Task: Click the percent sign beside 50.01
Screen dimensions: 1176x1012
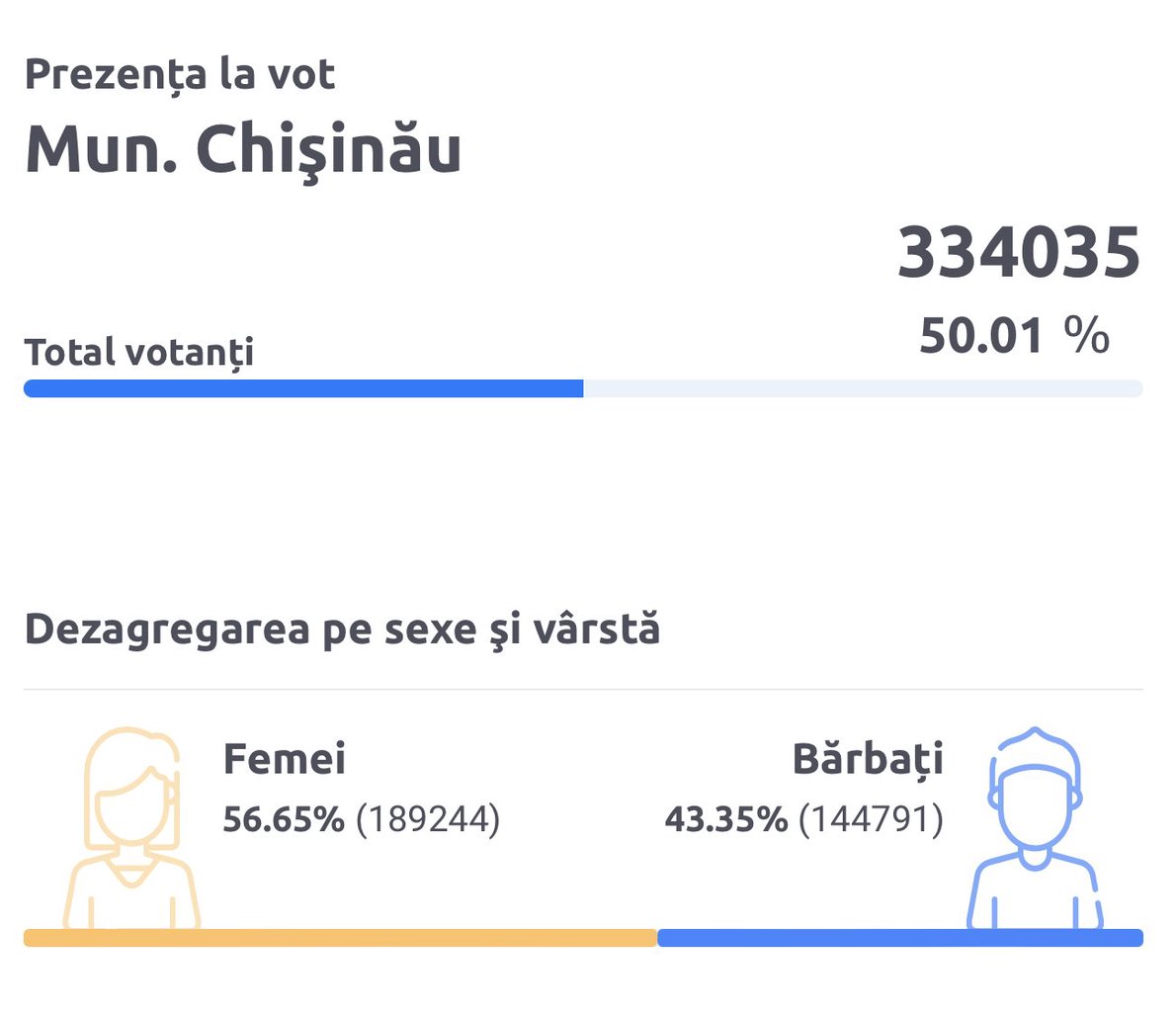Action: click(x=1087, y=335)
